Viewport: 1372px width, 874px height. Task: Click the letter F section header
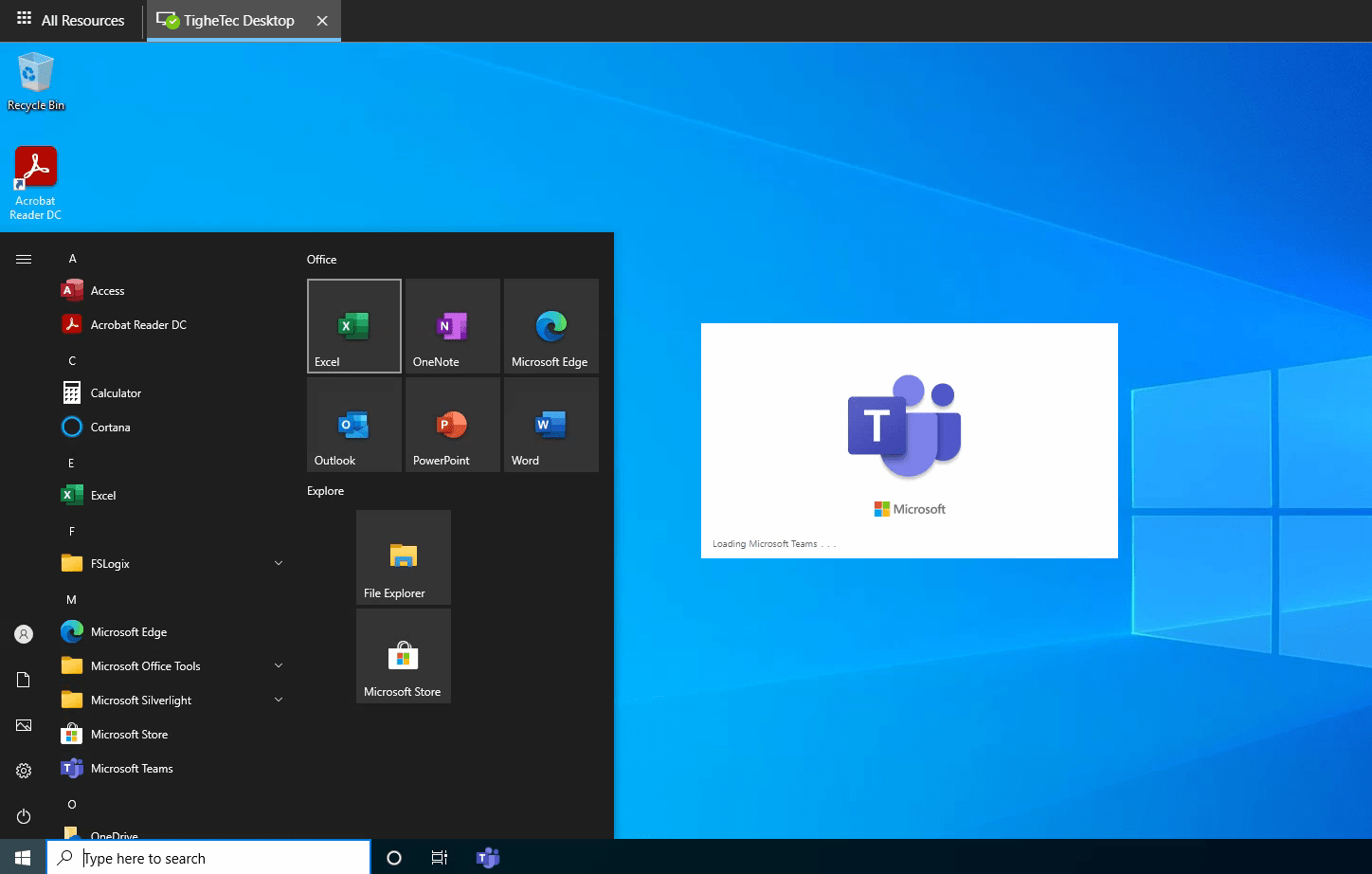72,532
